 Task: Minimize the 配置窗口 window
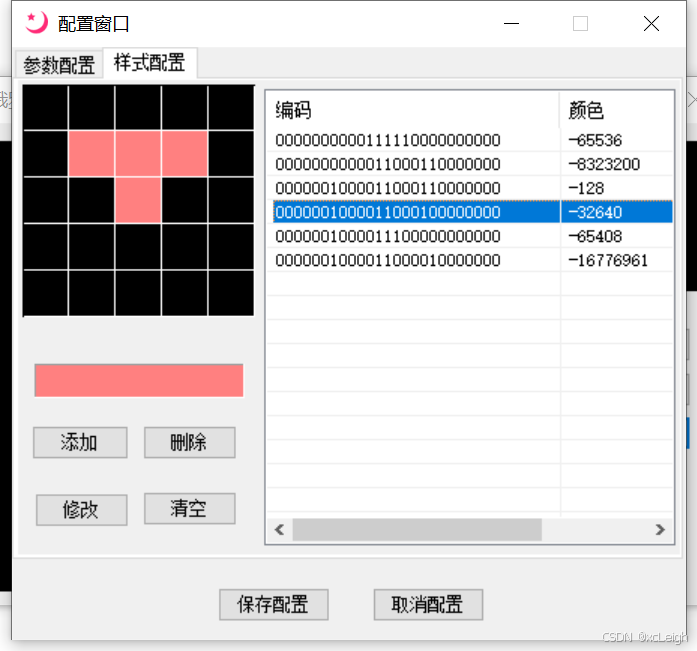[511, 24]
